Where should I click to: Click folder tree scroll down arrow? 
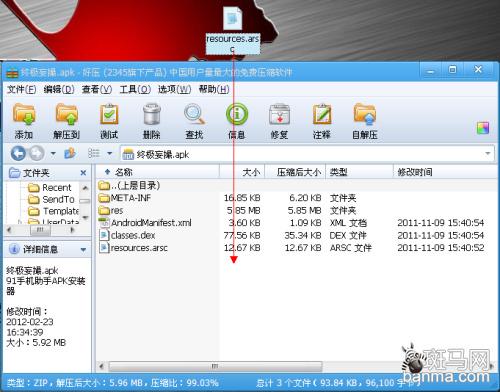85,218
